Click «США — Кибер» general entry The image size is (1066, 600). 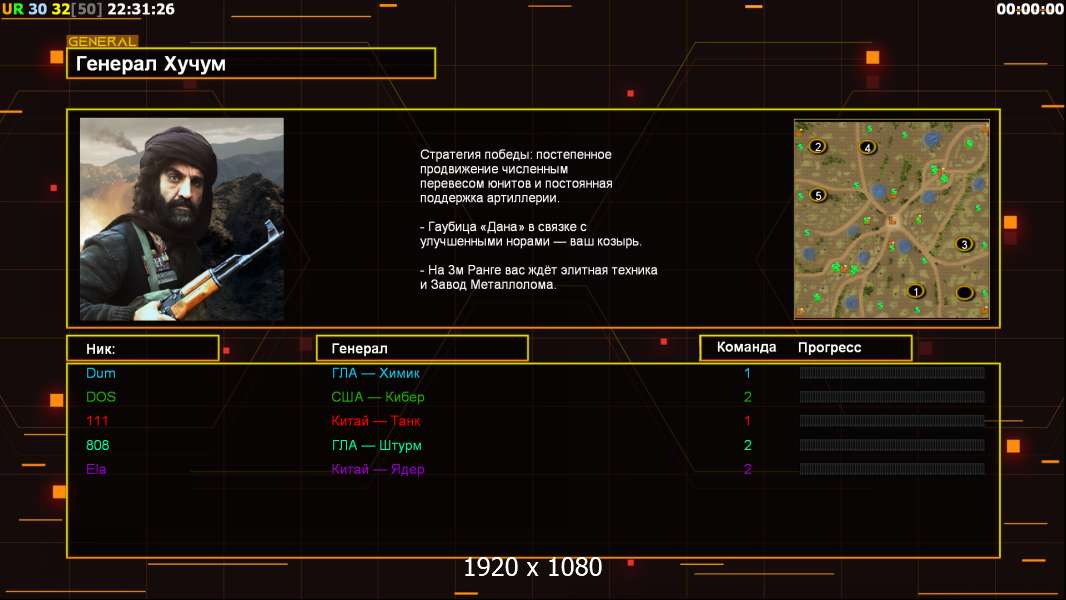pyautogui.click(x=377, y=397)
